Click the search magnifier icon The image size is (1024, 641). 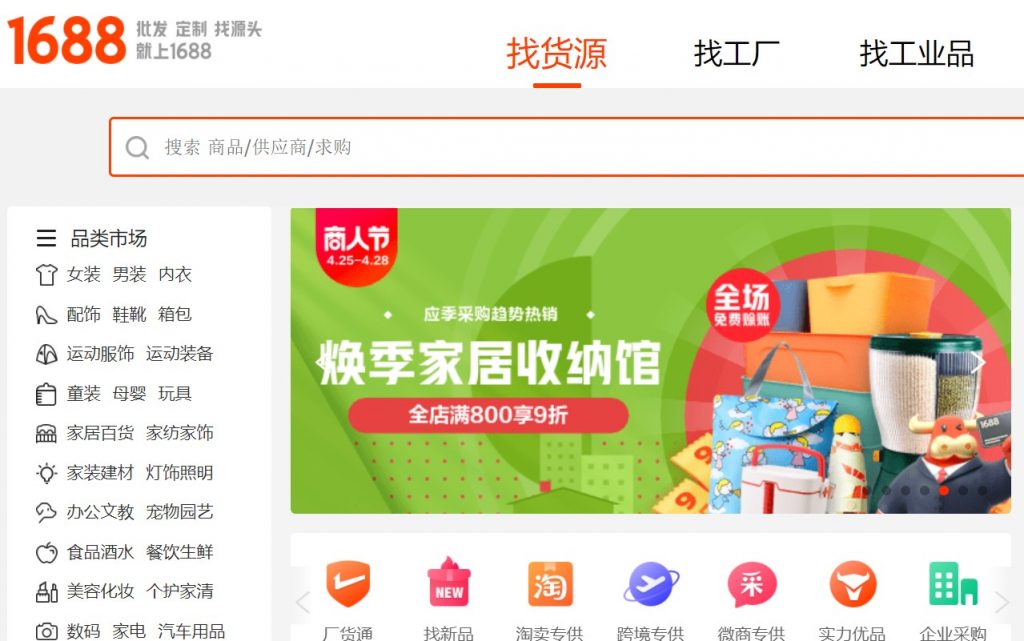137,148
